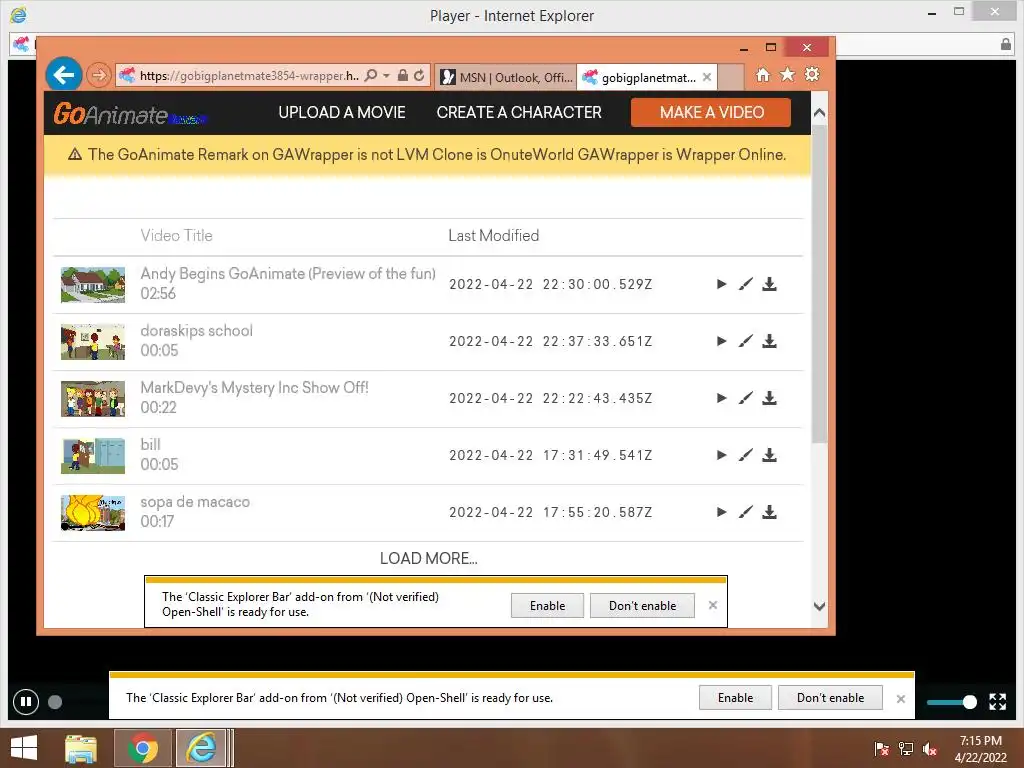Dismiss the inner add-on notification

(712, 605)
